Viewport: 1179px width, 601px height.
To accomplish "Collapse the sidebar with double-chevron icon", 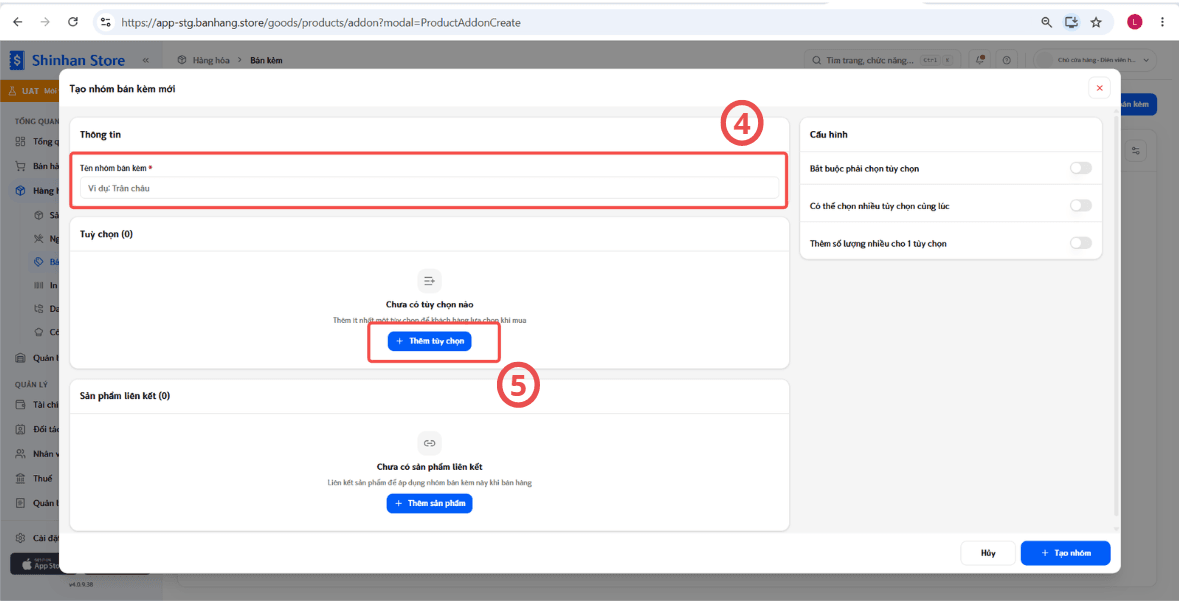I will [x=146, y=60].
